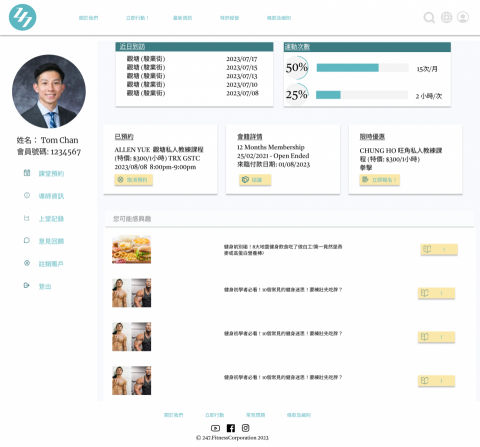The width and height of the screenshot is (480, 447).
Task: Open 條款及細則 link in the footer
Action: (x=299, y=415)
